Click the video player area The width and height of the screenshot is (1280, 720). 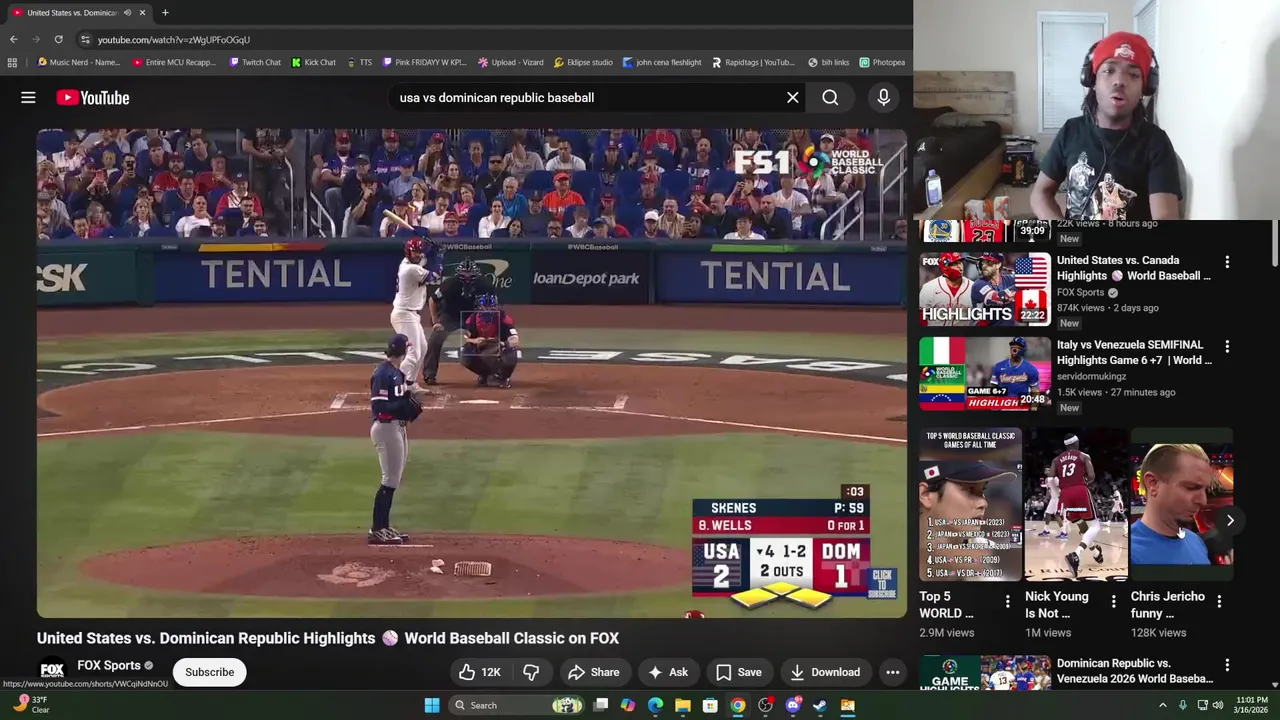472,373
